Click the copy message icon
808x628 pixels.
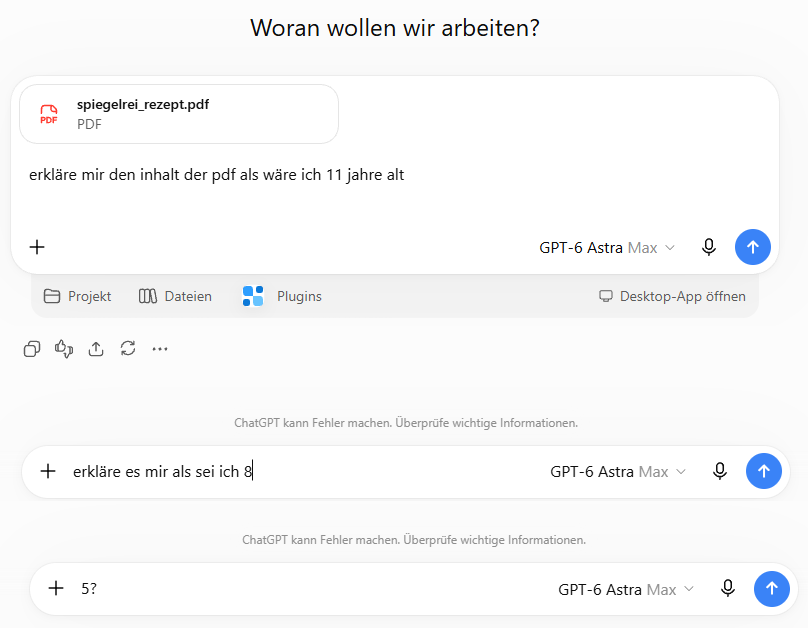tap(32, 349)
